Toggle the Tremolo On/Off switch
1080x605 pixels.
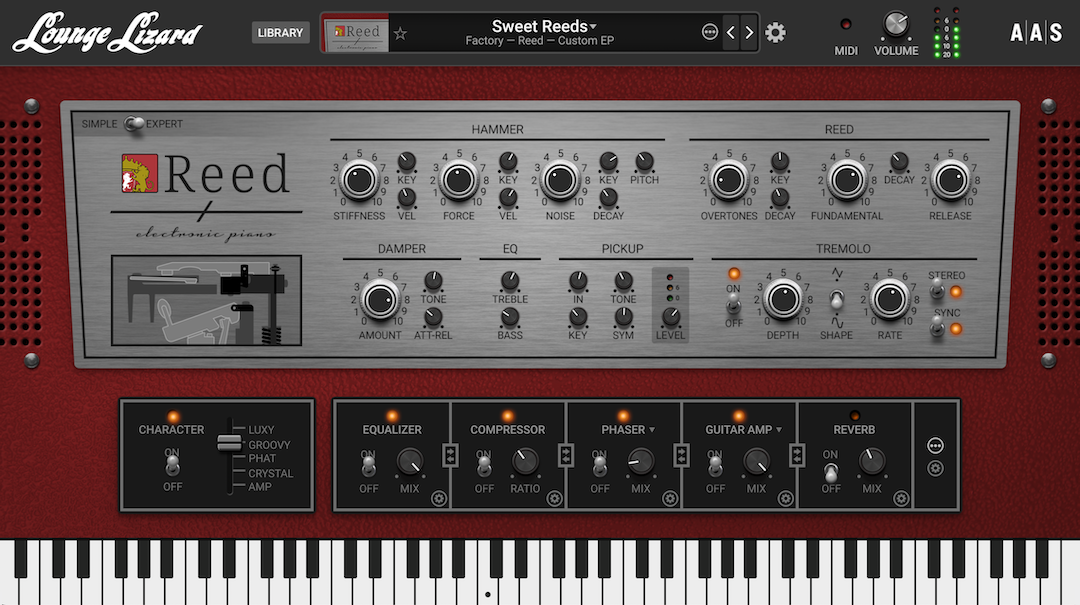pos(734,302)
